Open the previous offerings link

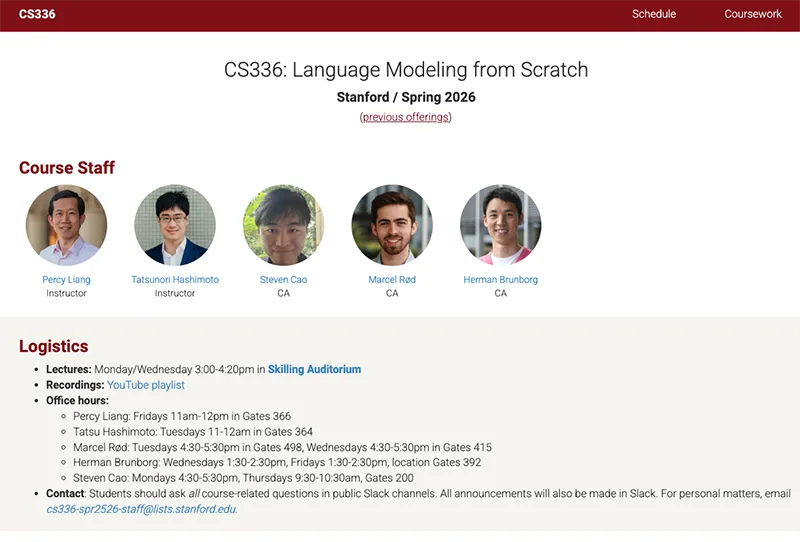pos(406,117)
